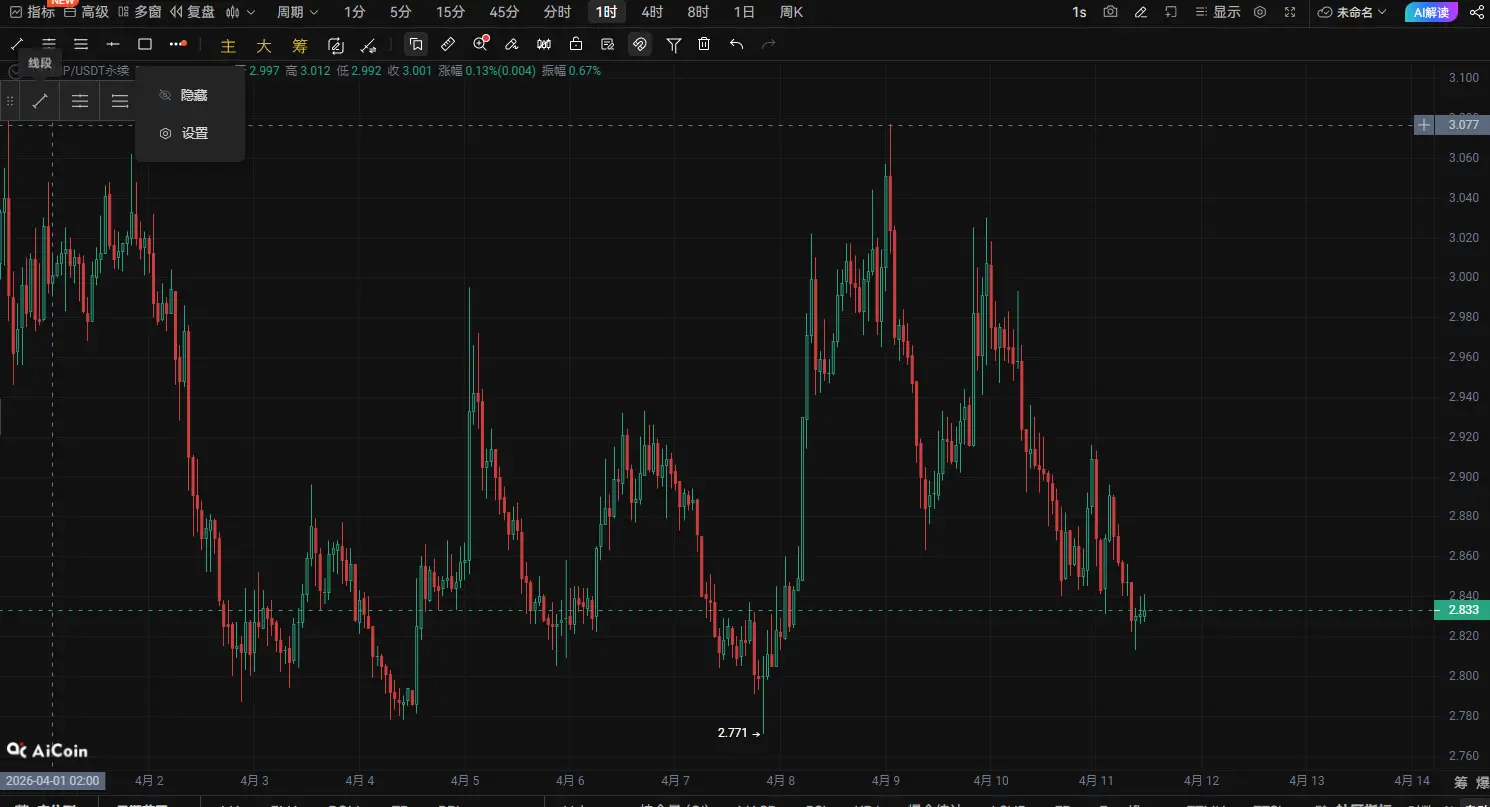The height and width of the screenshot is (807, 1490).
Task: Select the ruler measure tool
Action: tap(448, 44)
